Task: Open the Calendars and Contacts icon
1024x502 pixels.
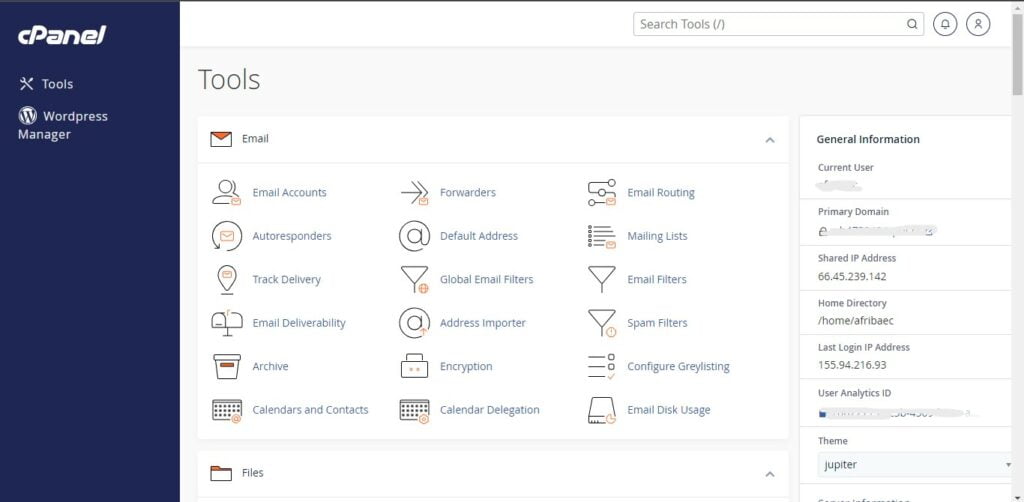Action: click(227, 410)
